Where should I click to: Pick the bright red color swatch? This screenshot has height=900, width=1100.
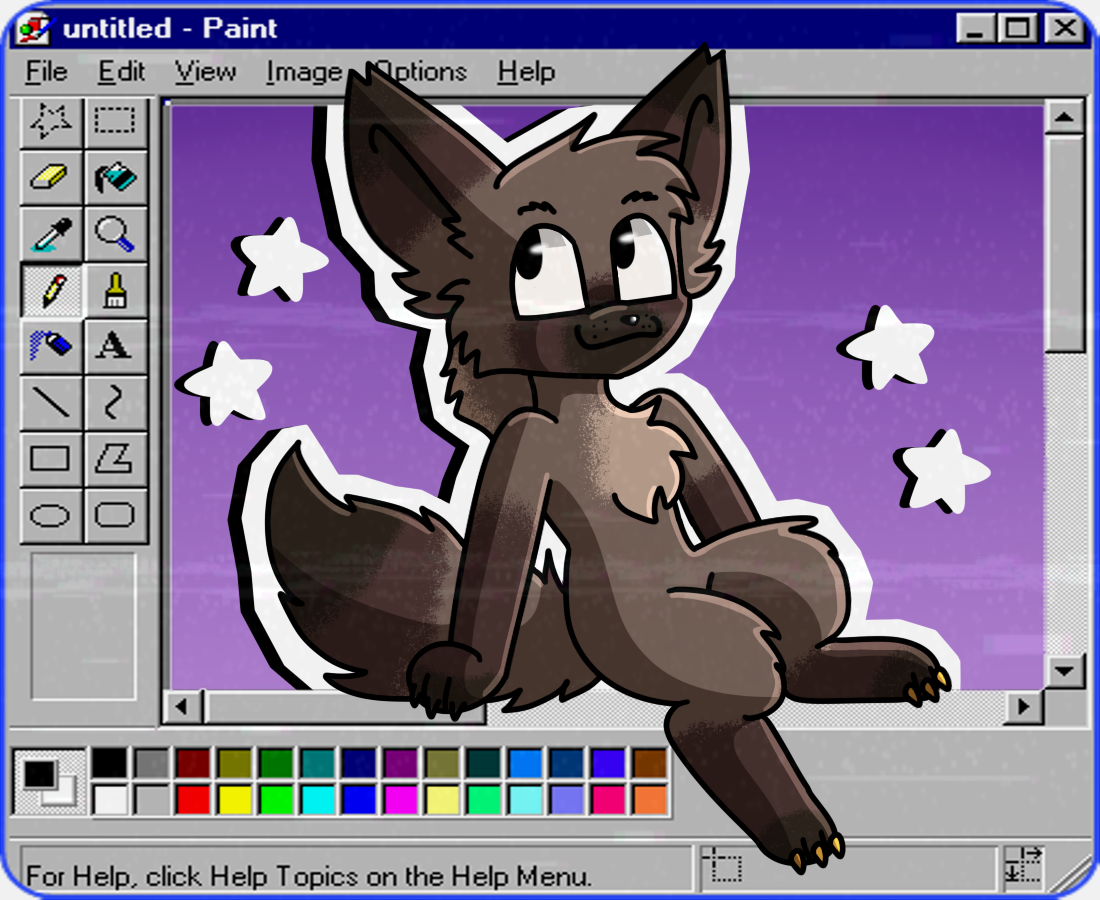193,799
